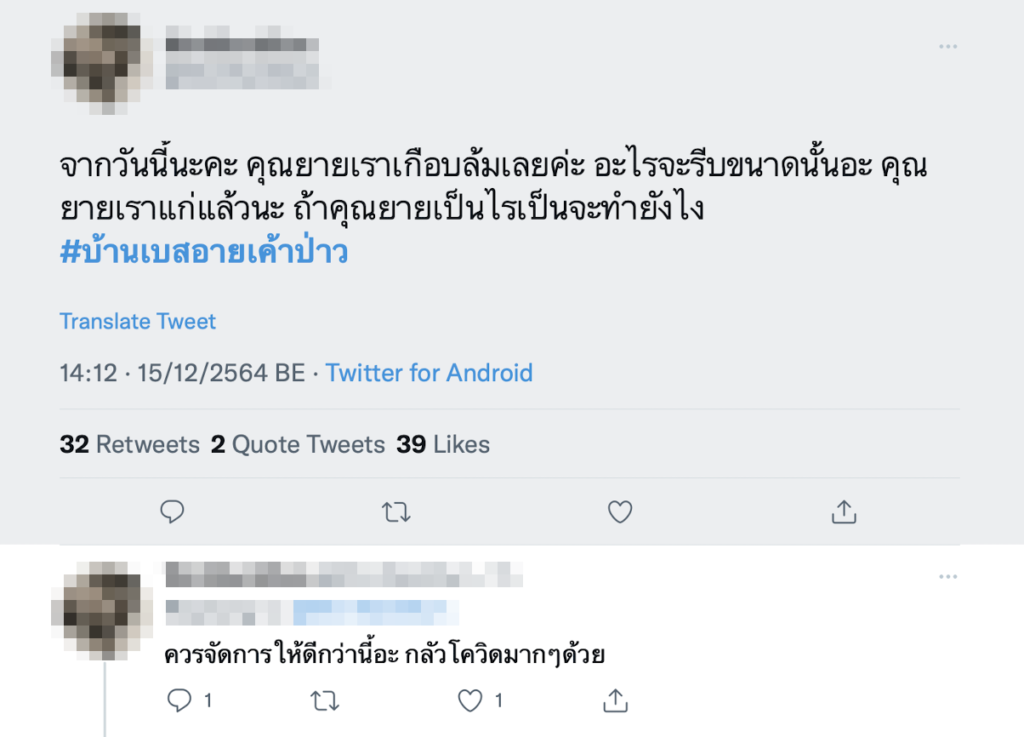1024x737 pixels.
Task: Retweet the main tweet
Action: pos(396,512)
